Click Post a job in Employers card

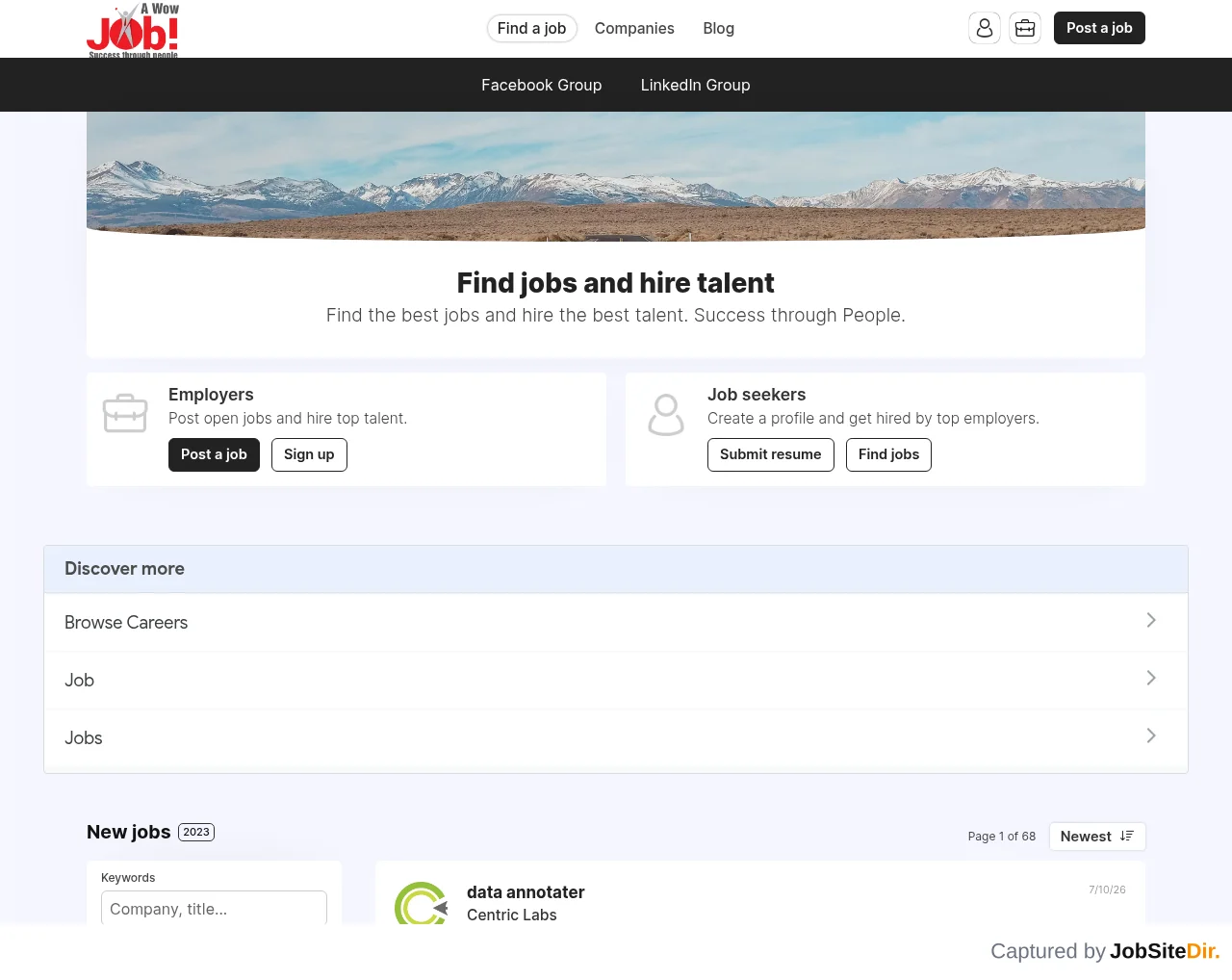click(214, 454)
